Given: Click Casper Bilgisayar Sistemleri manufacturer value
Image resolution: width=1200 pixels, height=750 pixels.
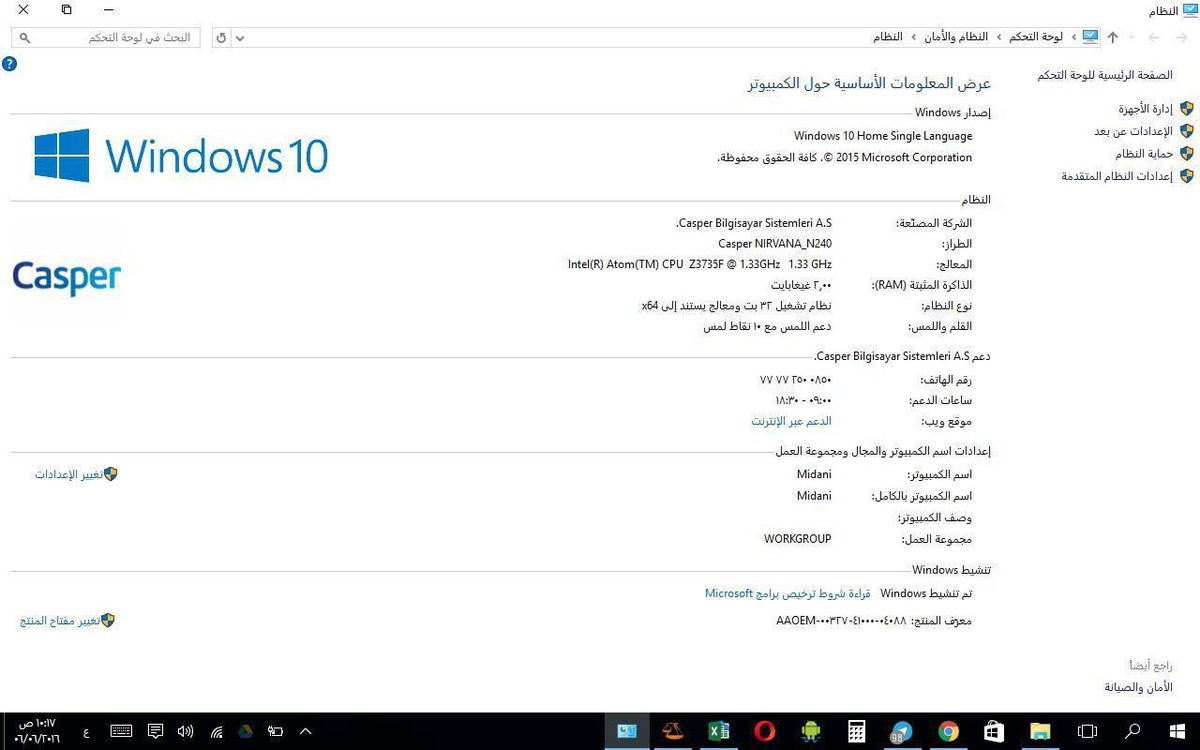Looking at the screenshot, I should tap(754, 223).
